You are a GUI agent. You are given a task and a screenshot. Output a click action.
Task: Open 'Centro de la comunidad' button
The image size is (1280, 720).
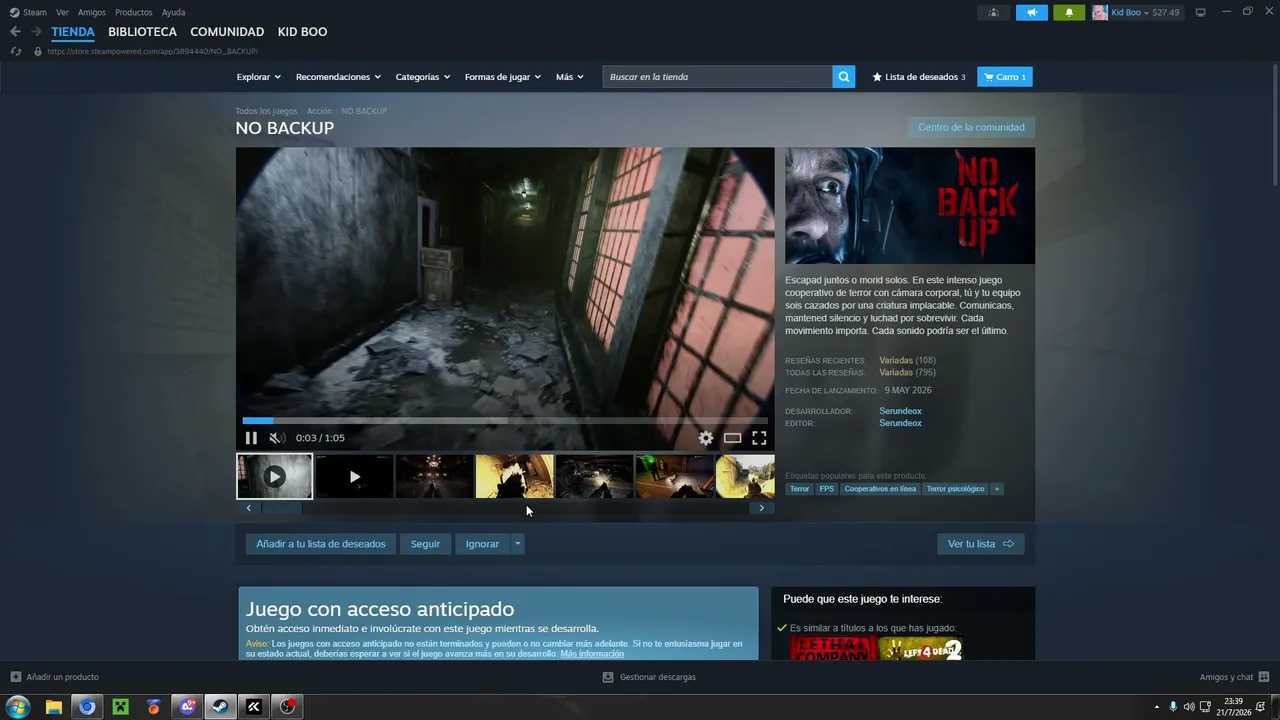click(971, 128)
